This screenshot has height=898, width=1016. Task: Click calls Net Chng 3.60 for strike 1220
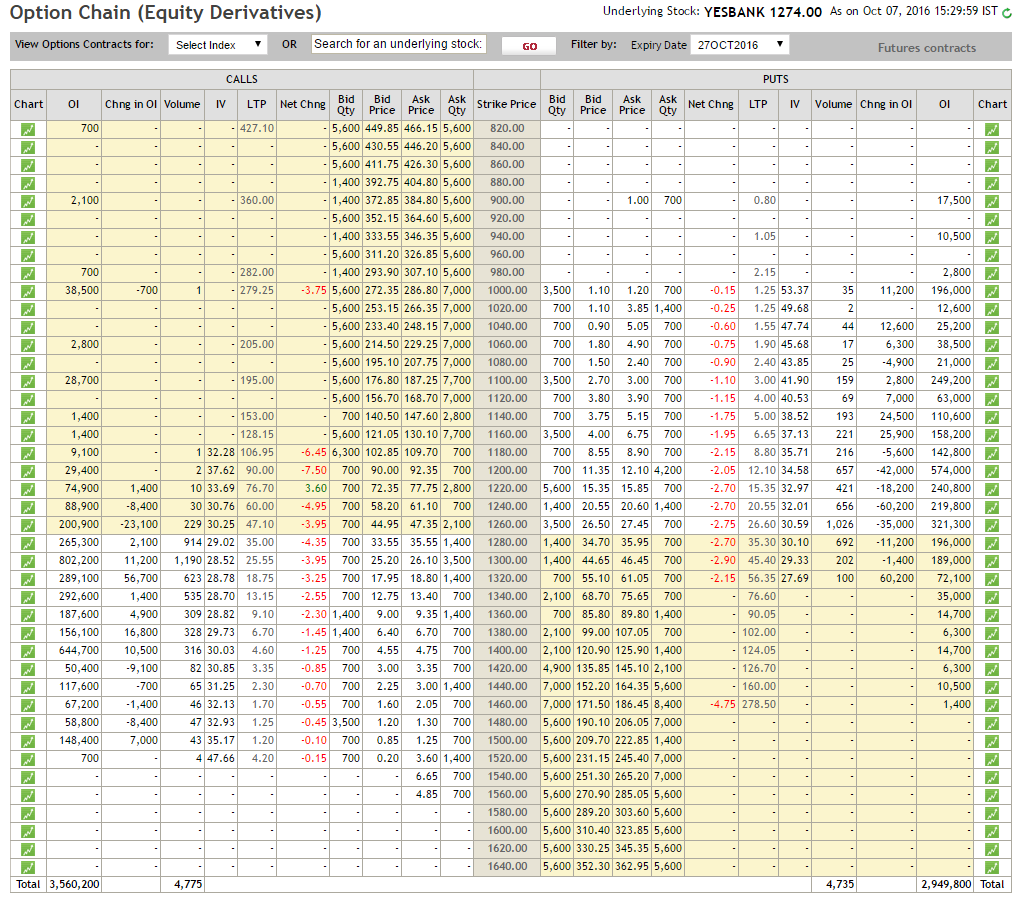click(316, 489)
